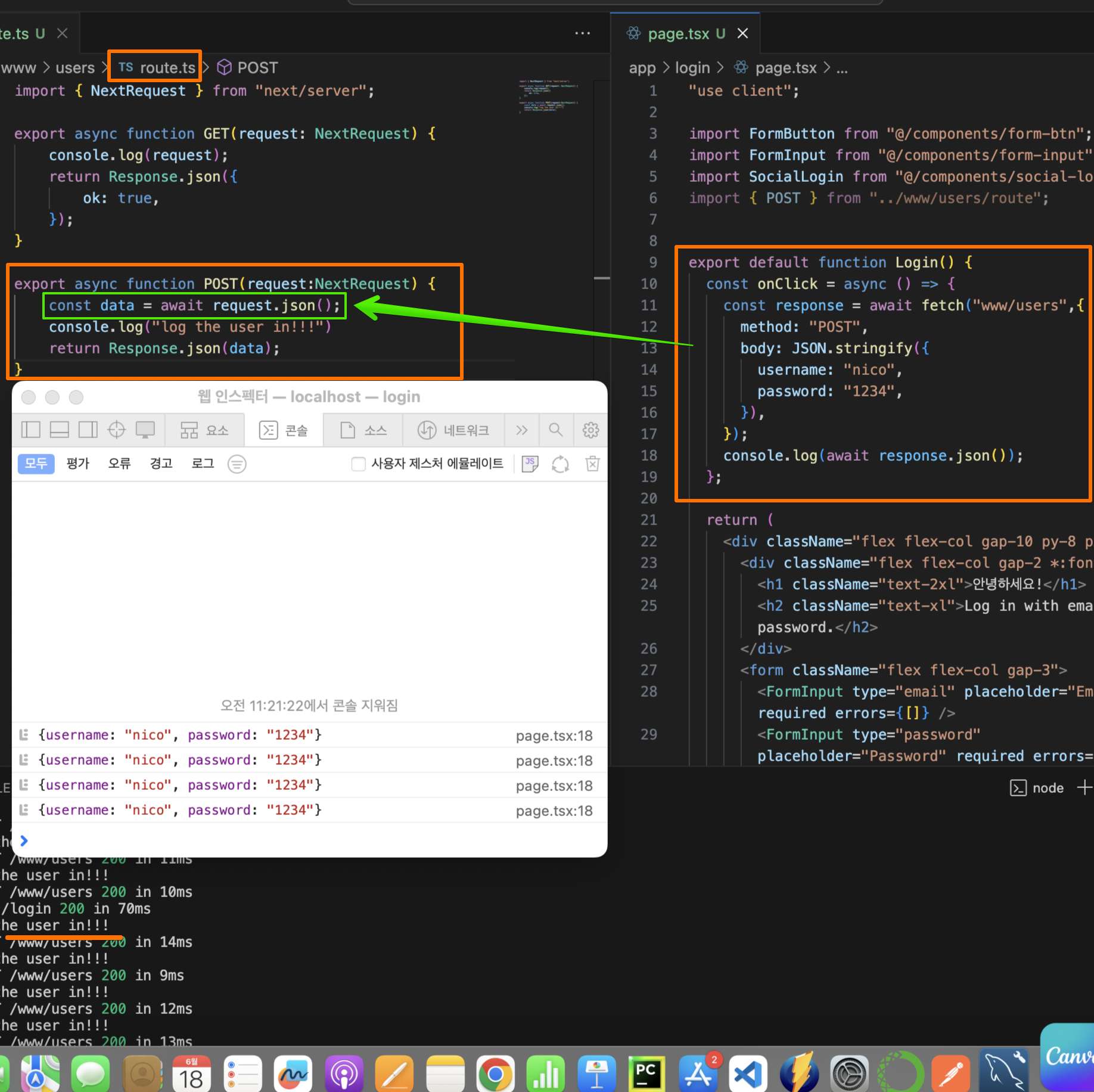Viewport: 1094px width, 1092px height.
Task: Open Calendar from the Dock
Action: click(x=192, y=1072)
